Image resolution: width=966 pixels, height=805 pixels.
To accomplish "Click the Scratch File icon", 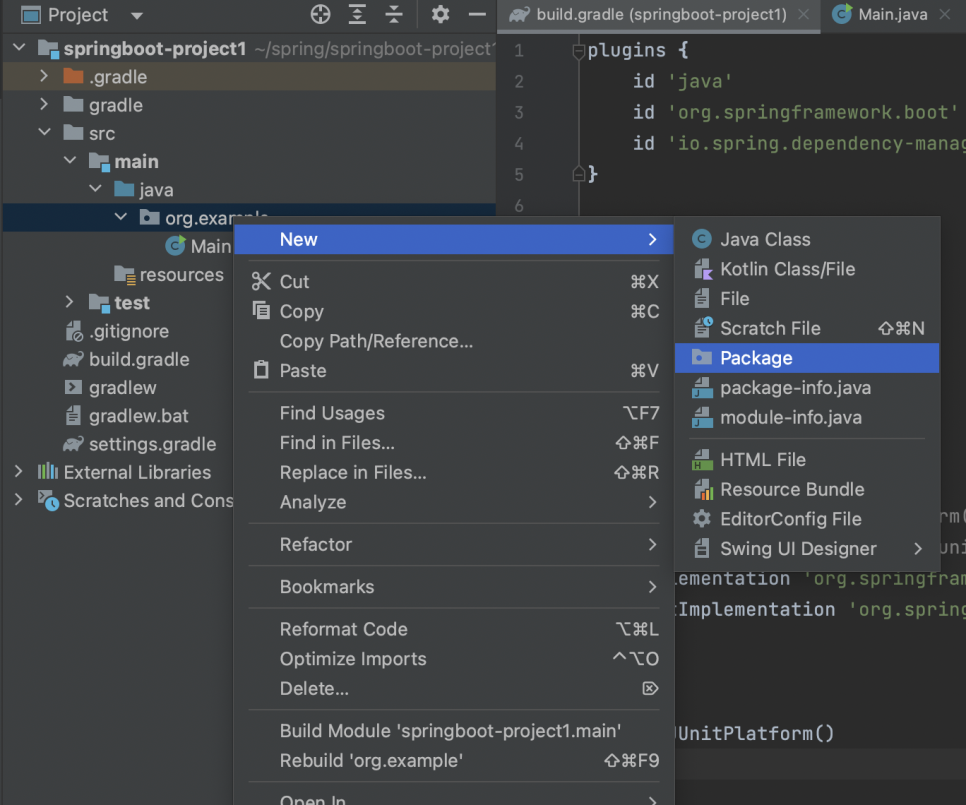I will [x=702, y=328].
